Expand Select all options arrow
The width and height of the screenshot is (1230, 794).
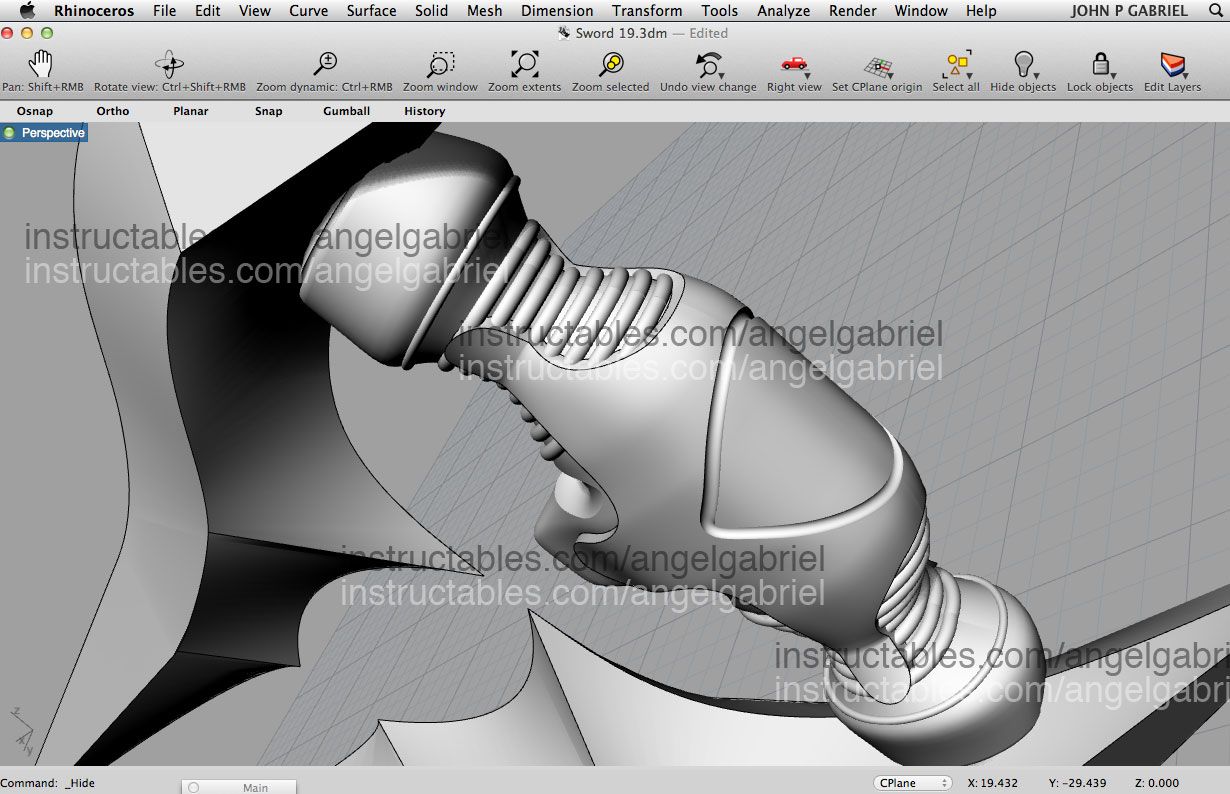[971, 76]
